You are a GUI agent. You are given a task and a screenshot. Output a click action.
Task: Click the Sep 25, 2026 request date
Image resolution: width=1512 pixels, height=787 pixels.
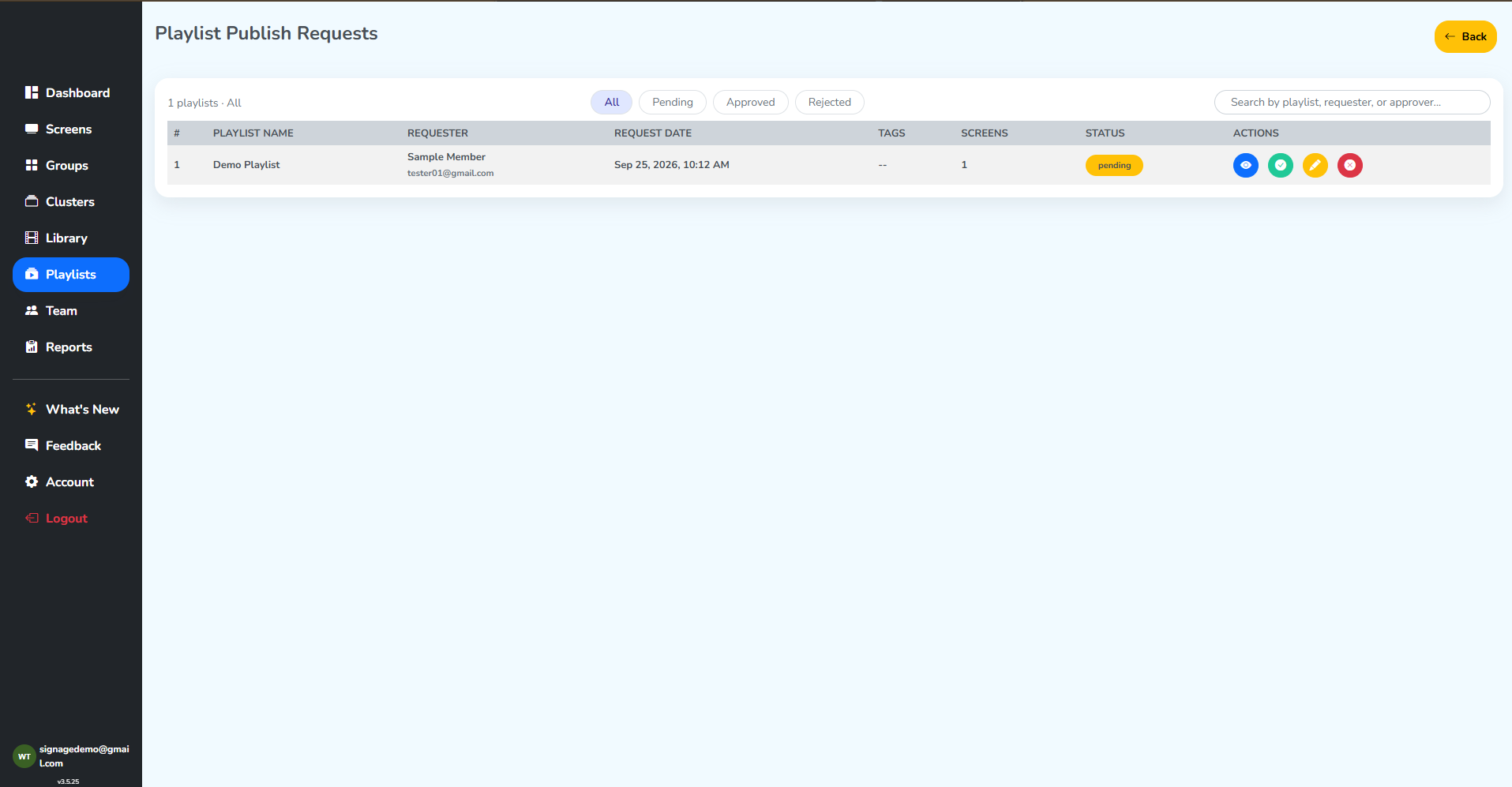(x=672, y=164)
